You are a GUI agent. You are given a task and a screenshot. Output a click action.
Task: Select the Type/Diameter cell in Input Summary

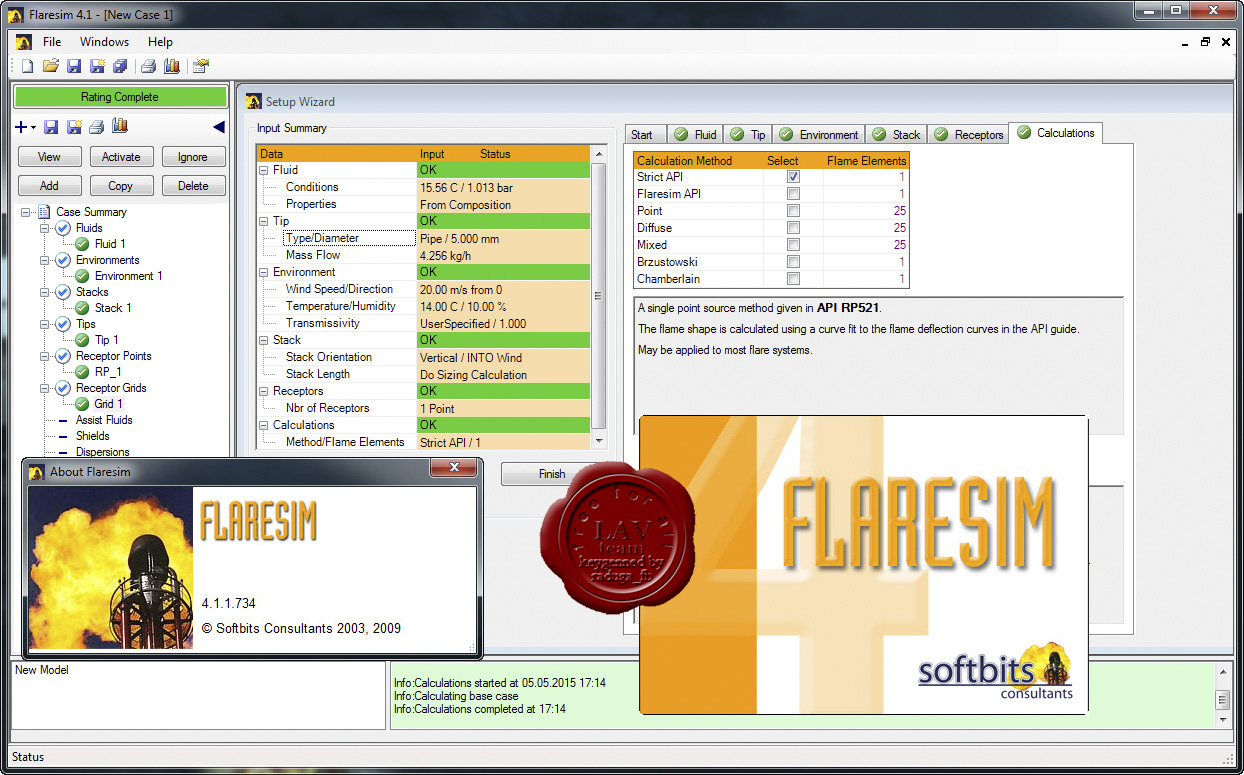348,238
